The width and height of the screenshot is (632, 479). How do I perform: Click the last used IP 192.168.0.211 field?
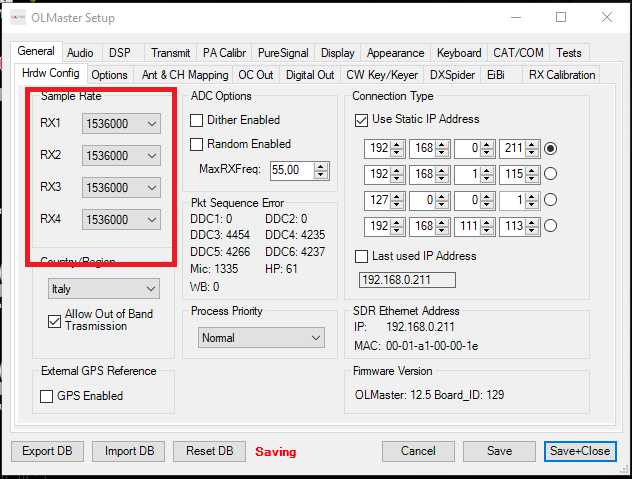tap(407, 280)
